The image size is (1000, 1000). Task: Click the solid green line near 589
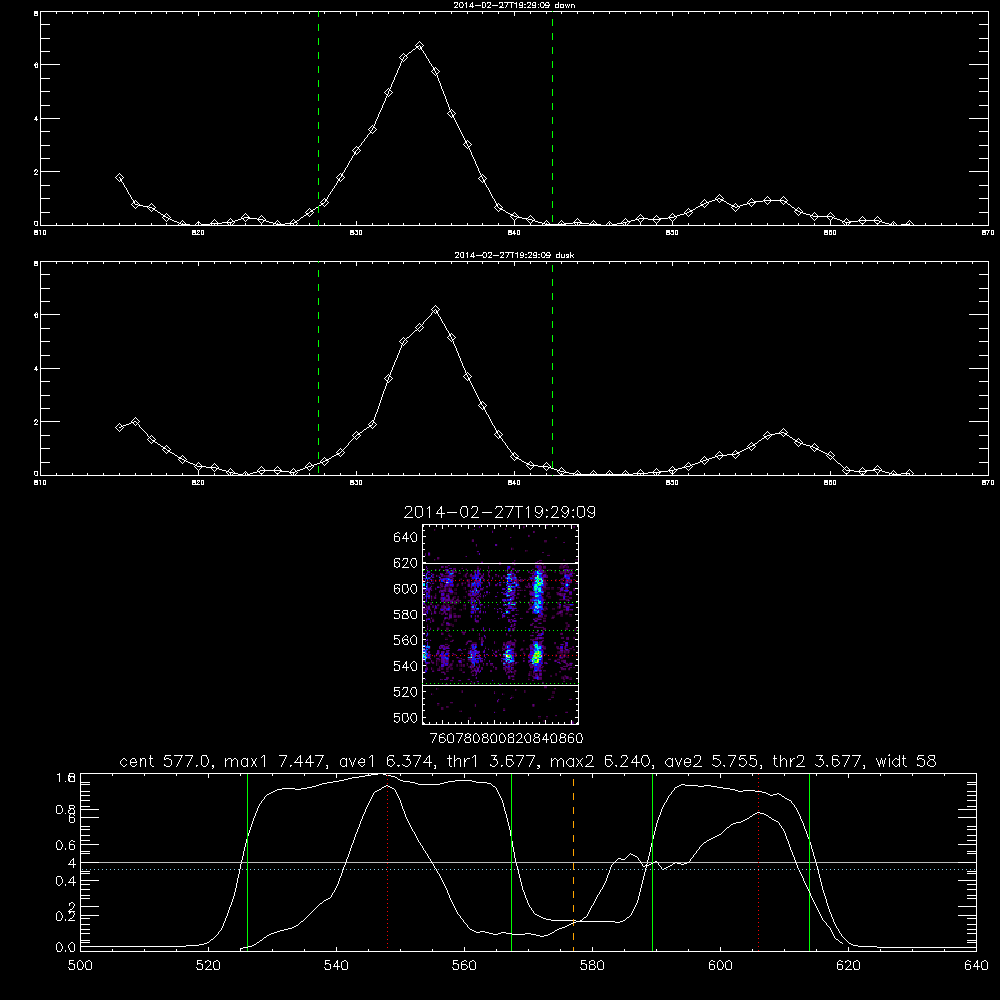click(x=652, y=861)
